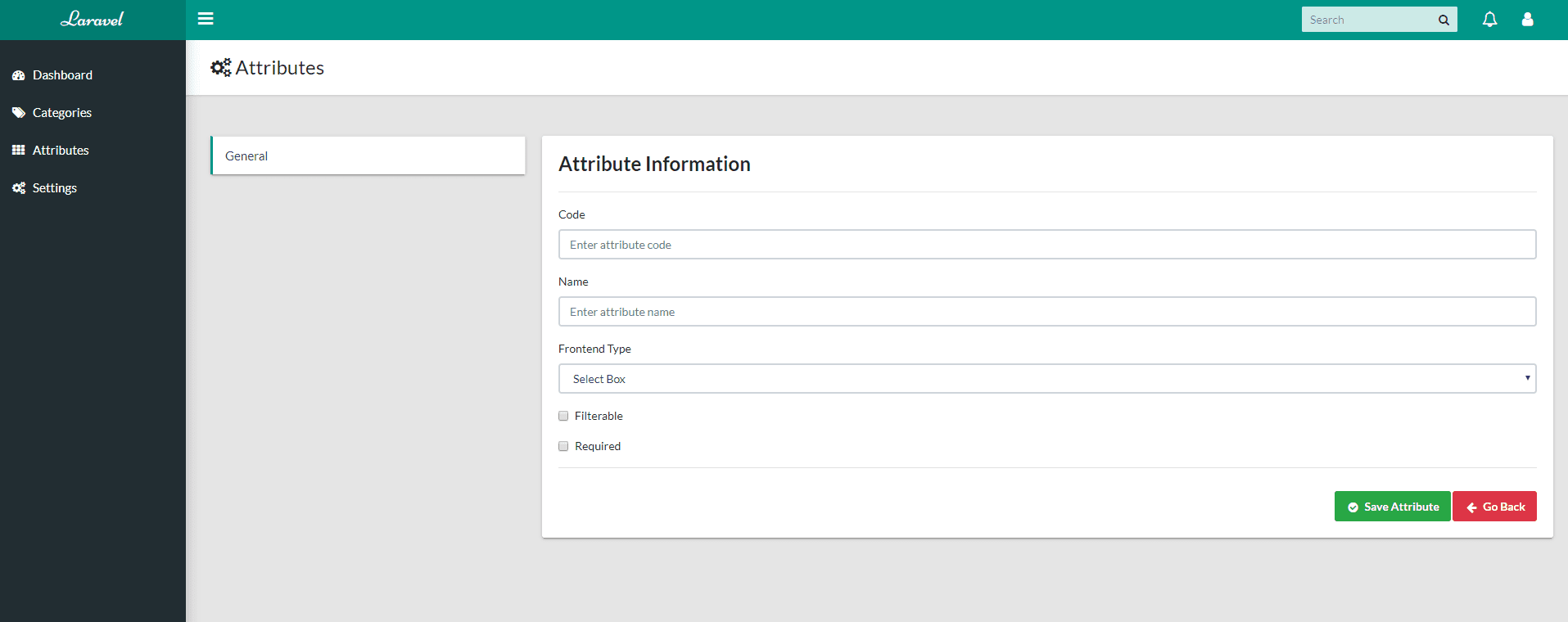
Task: Click the Attributes grid icon in sidebar
Action: [19, 151]
